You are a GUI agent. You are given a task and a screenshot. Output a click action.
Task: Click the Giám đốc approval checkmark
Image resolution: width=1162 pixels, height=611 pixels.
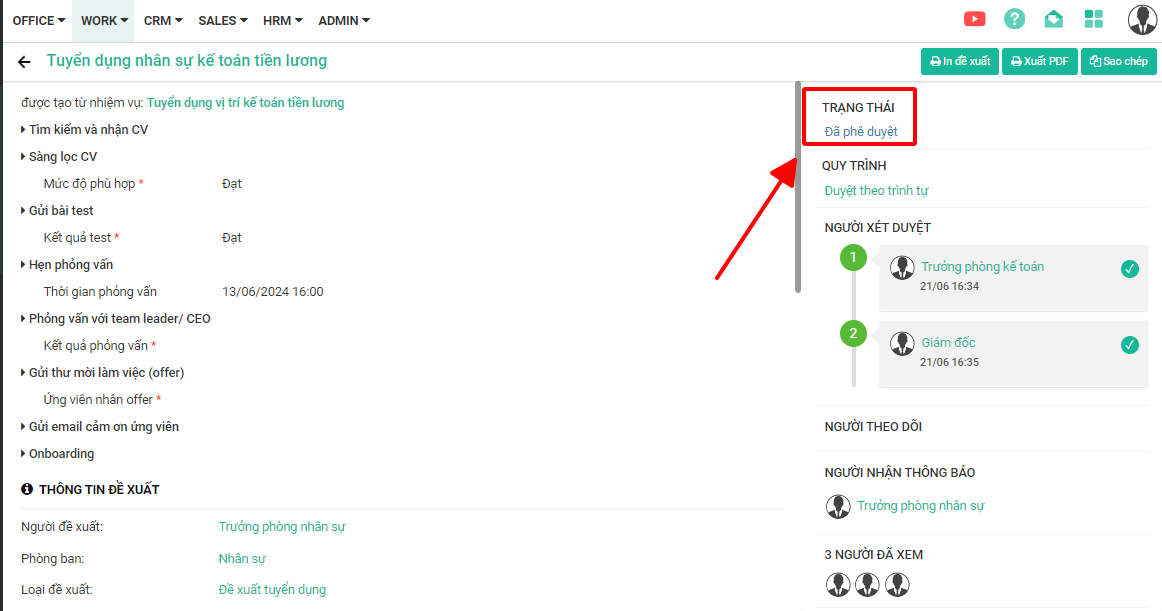point(1130,345)
